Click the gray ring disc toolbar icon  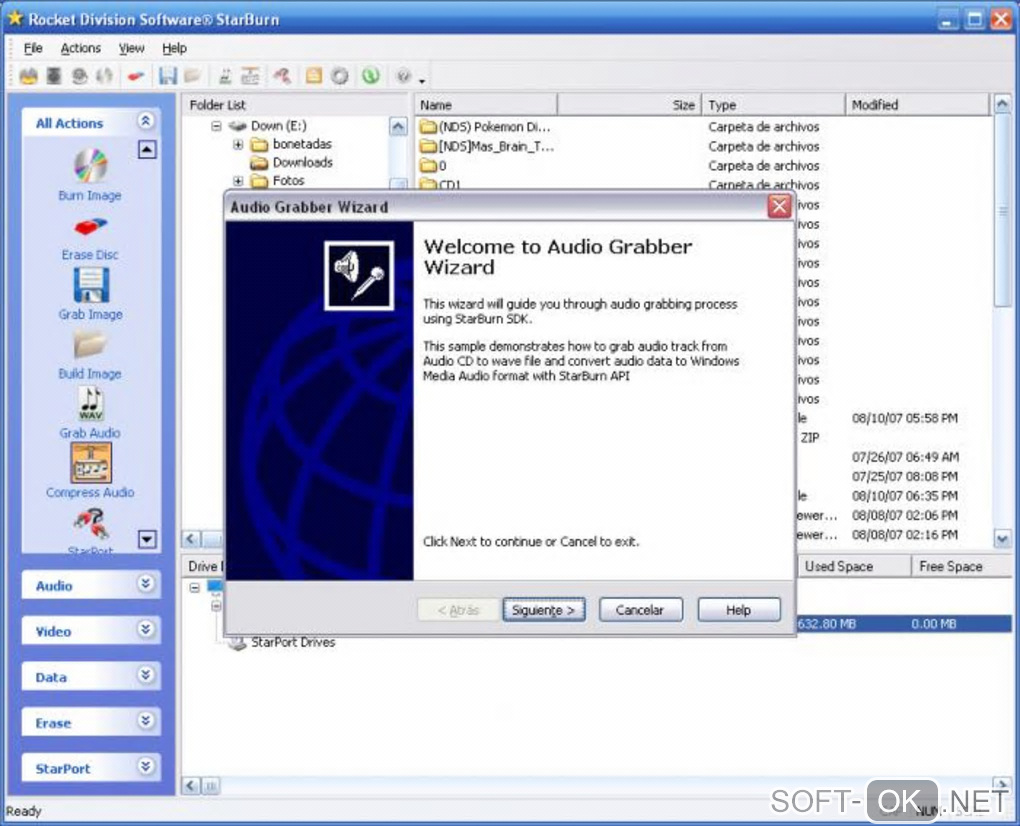pyautogui.click(x=340, y=76)
